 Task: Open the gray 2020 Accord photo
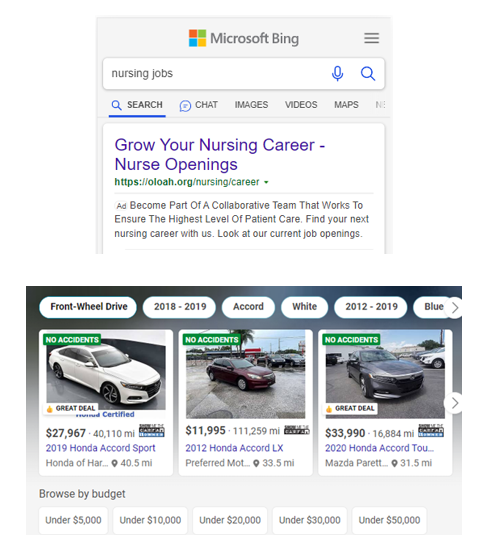coord(385,375)
